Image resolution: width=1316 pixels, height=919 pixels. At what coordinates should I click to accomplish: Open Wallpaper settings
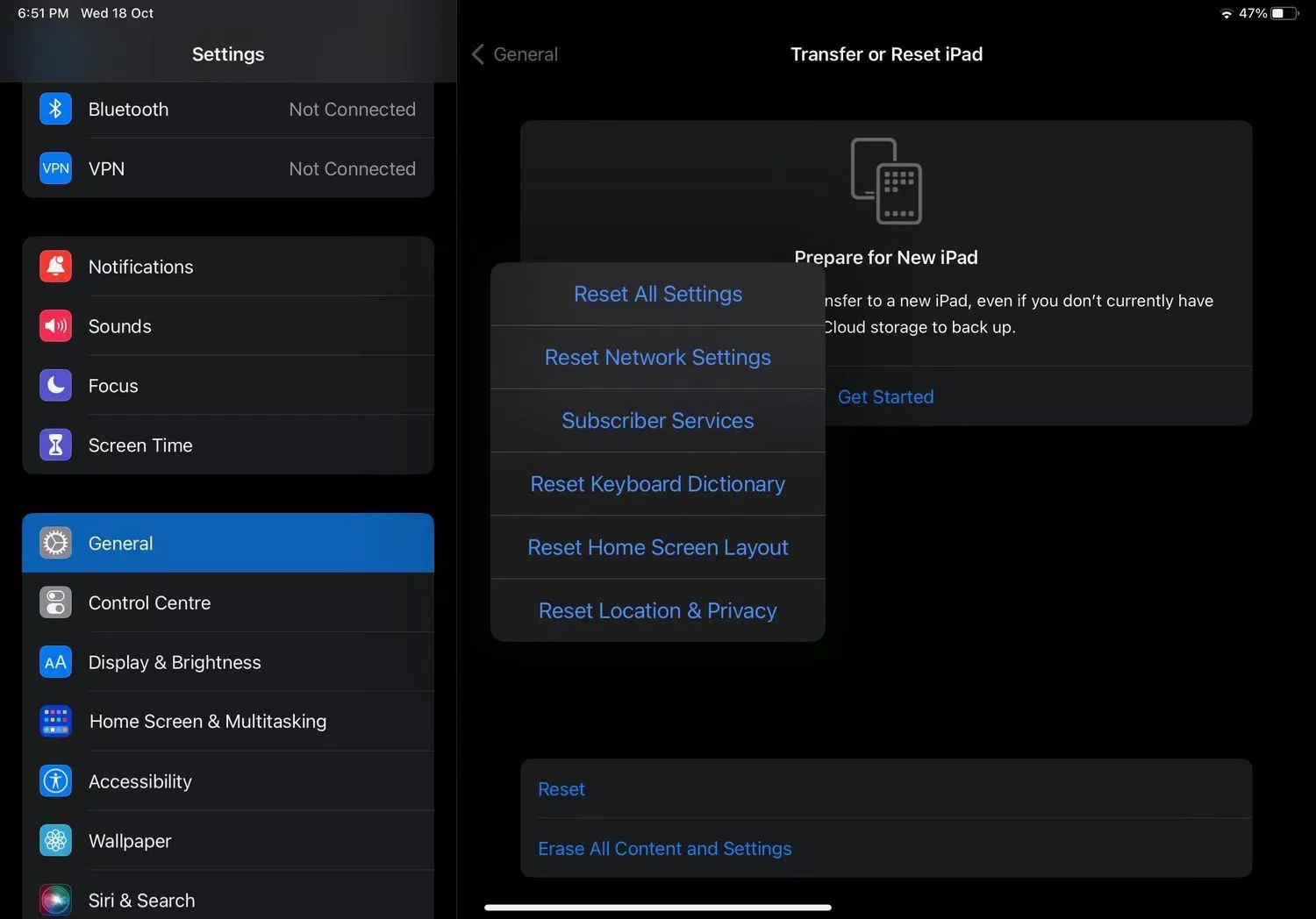coord(228,841)
